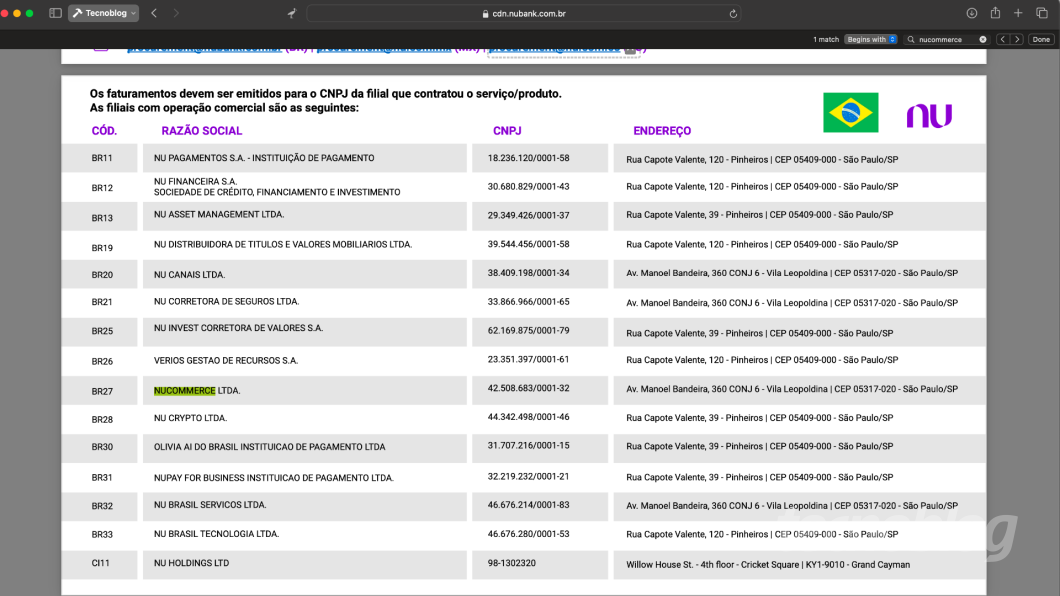The height and width of the screenshot is (596, 1060).
Task: Click "NU PAGAMENTOS S.A. - INSTITUIÇÃO DE PAGAMENTO"
Action: pyautogui.click(x=264, y=158)
